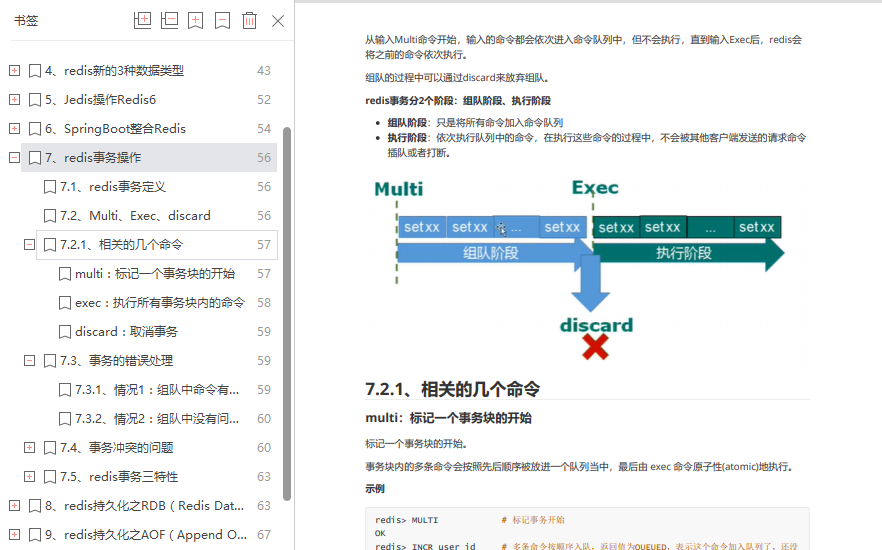Expand the 8、redis持久化之RDB bookmark
This screenshot has width=882, height=550.
15,506
